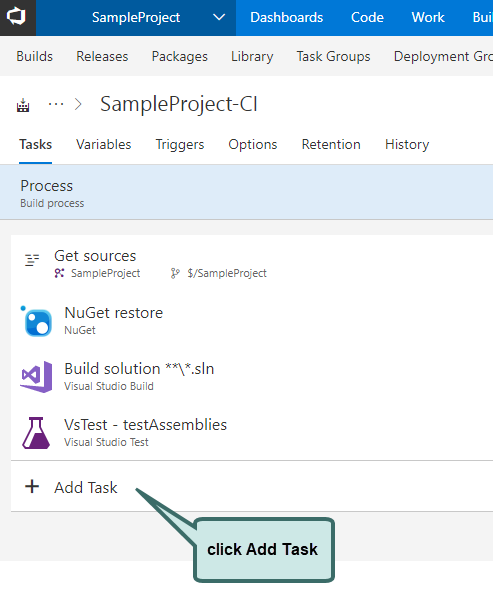Image resolution: width=493 pixels, height=592 pixels.
Task: Click the SampleProject repository name
Action: 105,273
